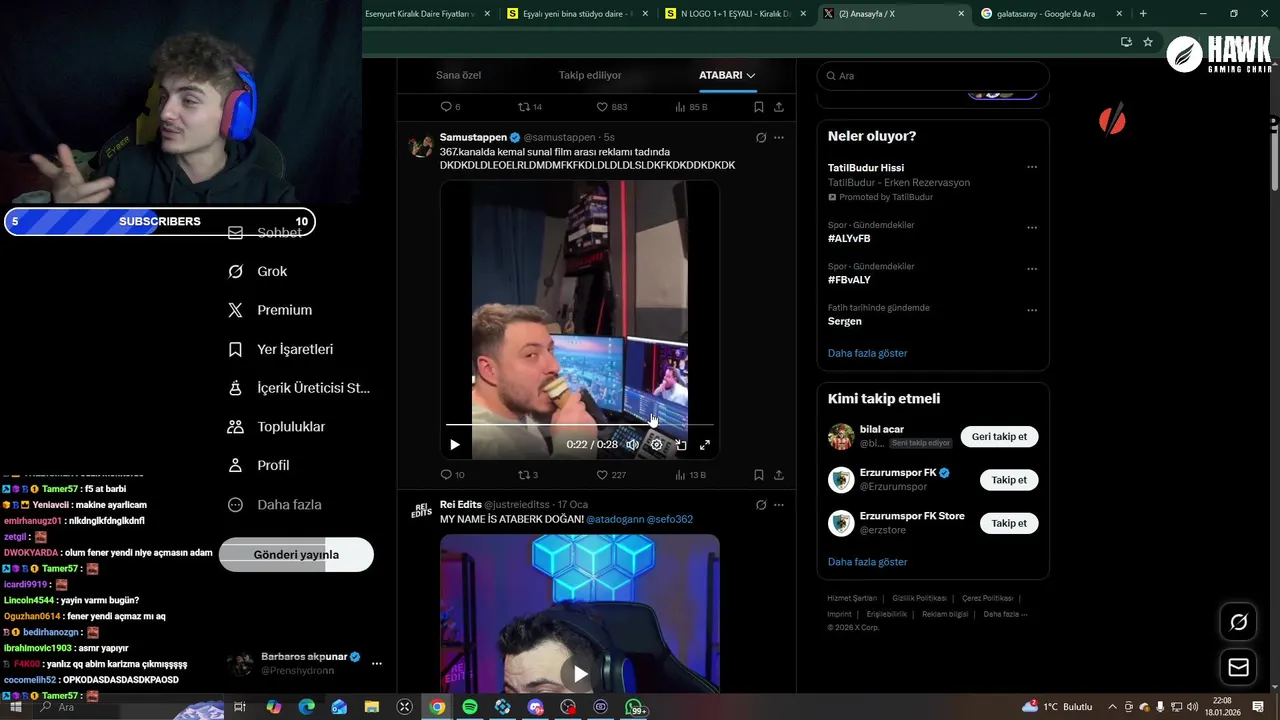Image resolution: width=1280 pixels, height=720 pixels.
Task: Switch to the Sana özel tab
Action: pos(458,75)
